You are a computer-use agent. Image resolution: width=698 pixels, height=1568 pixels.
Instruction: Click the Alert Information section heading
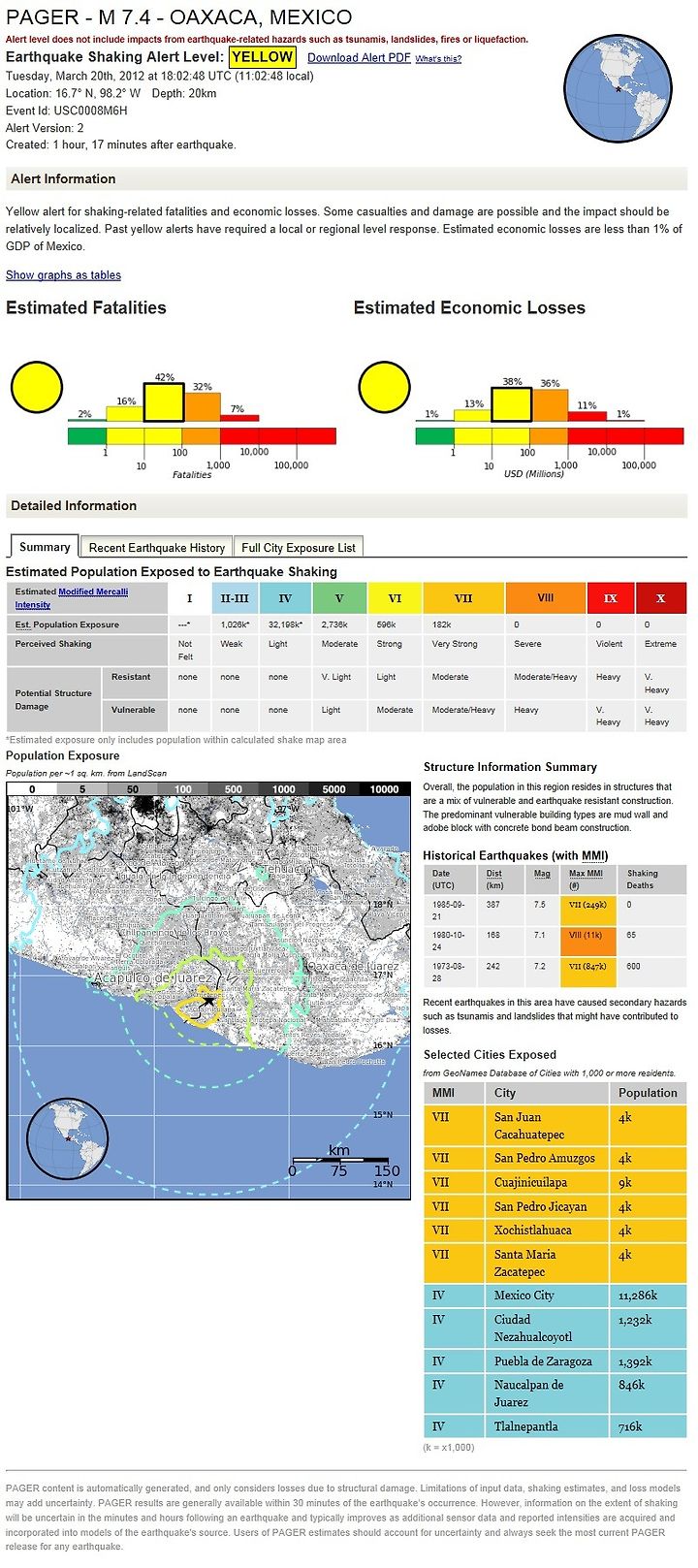[63, 178]
